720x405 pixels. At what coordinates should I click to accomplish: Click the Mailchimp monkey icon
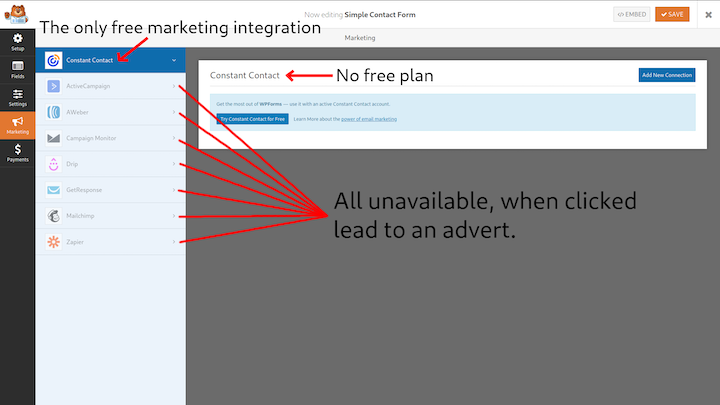[x=53, y=216]
